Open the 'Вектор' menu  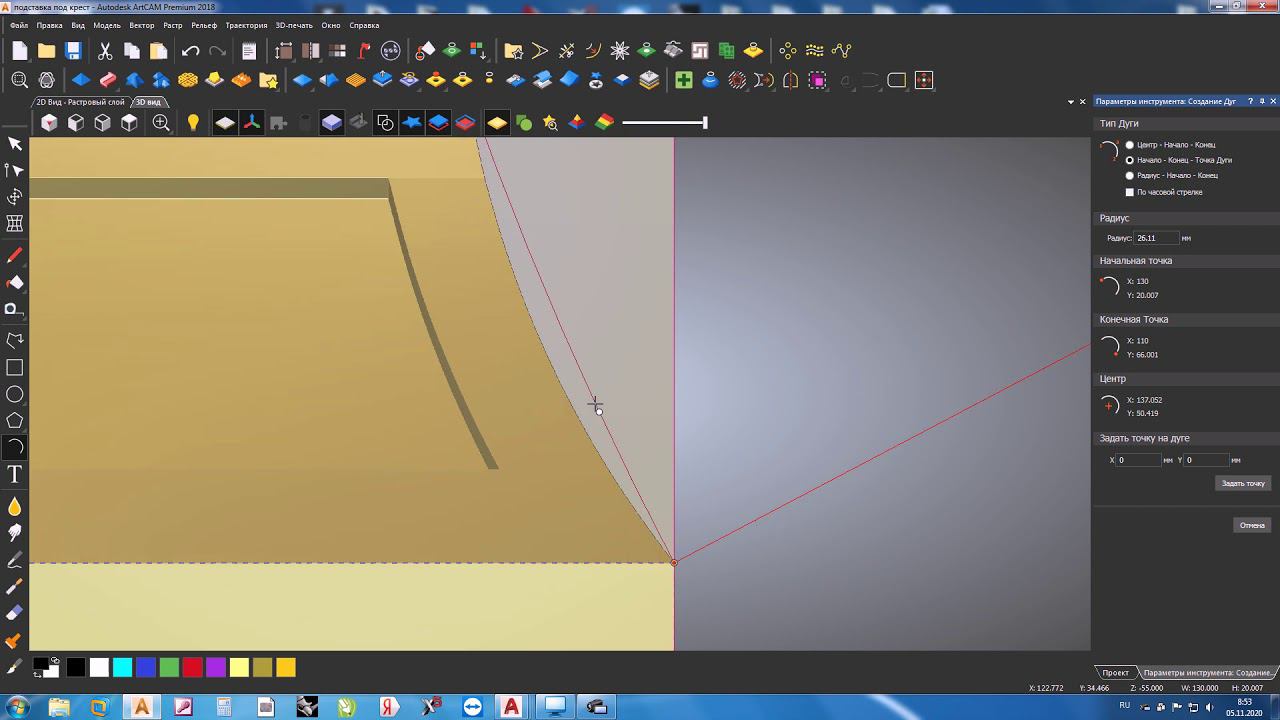click(142, 25)
